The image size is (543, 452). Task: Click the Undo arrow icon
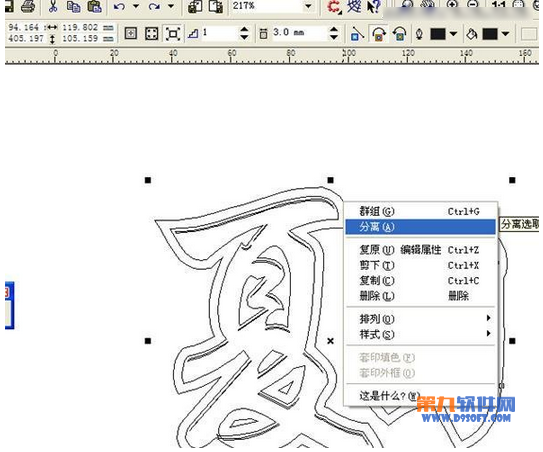tap(119, 6)
